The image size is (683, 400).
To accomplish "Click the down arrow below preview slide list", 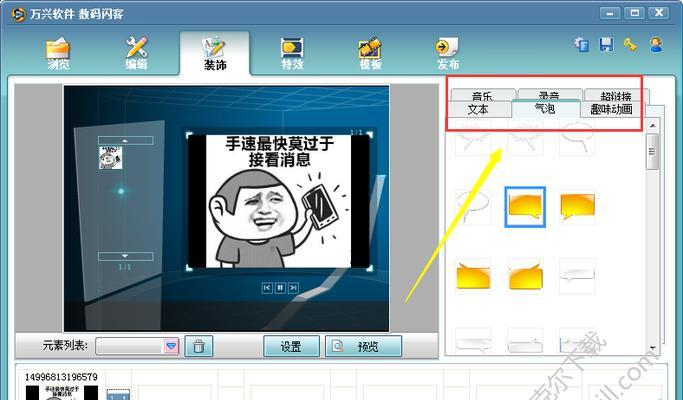I will [x=125, y=256].
